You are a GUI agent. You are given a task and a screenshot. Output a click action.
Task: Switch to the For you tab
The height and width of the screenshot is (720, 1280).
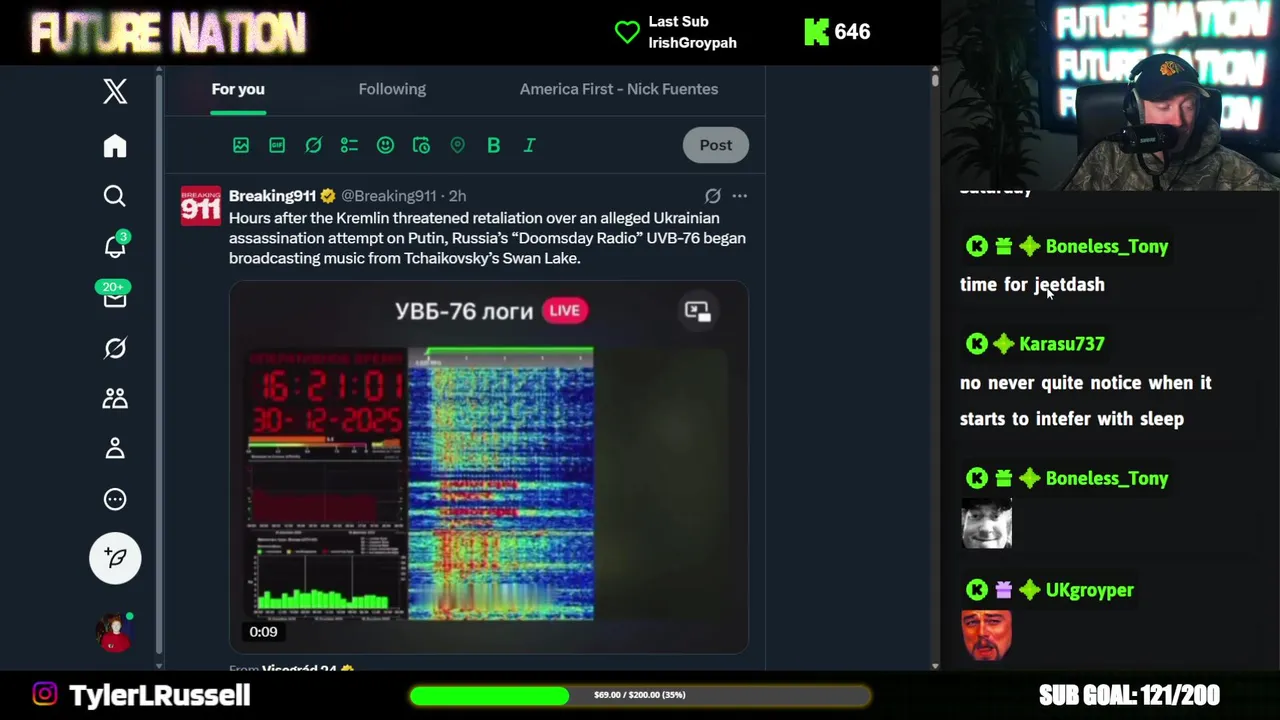[x=238, y=89]
